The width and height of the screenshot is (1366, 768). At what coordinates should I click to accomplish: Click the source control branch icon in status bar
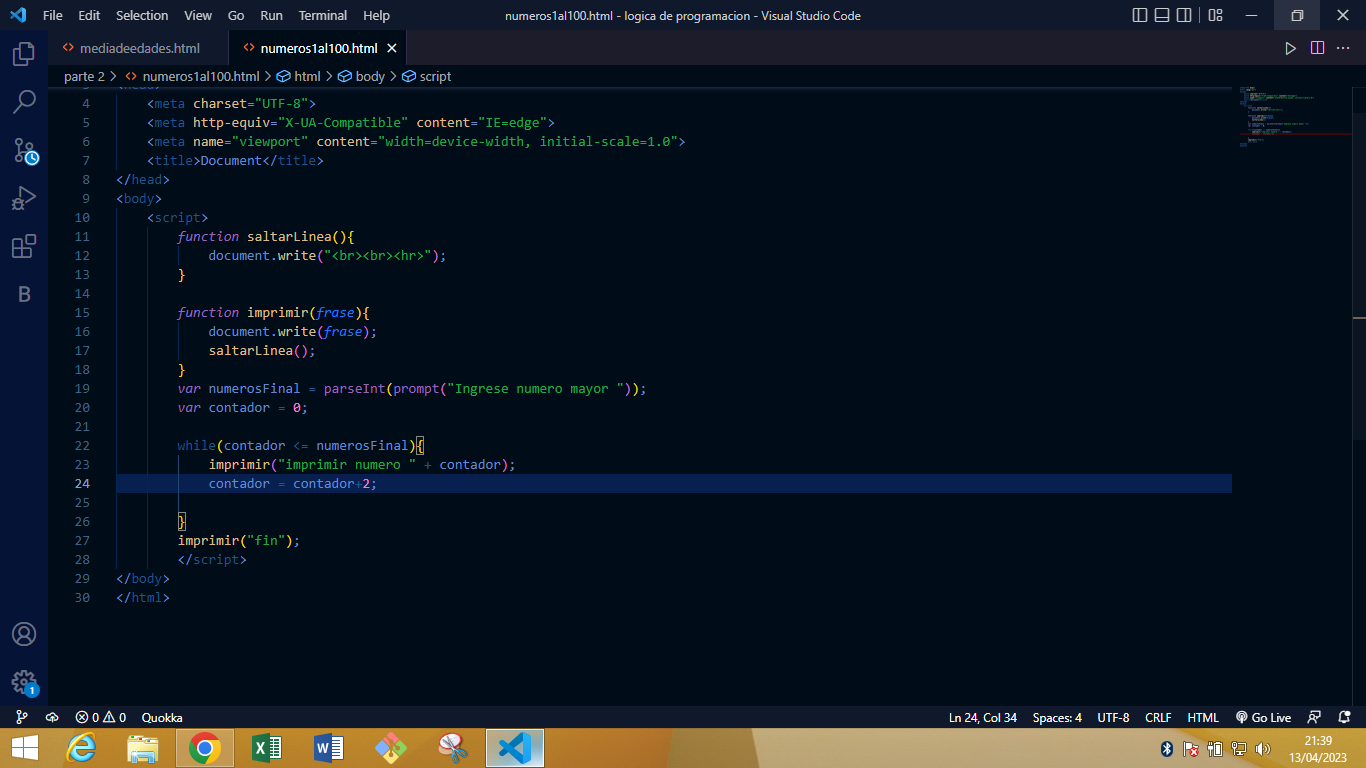pos(22,717)
